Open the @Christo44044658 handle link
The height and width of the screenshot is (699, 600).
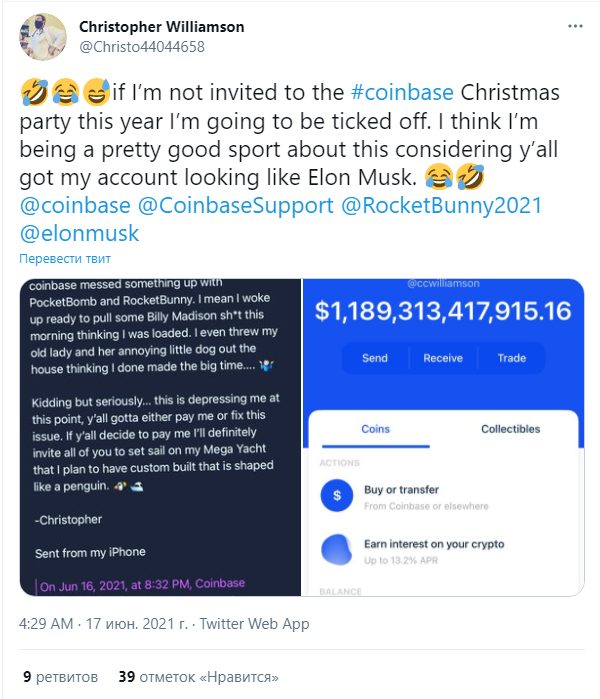(142, 47)
